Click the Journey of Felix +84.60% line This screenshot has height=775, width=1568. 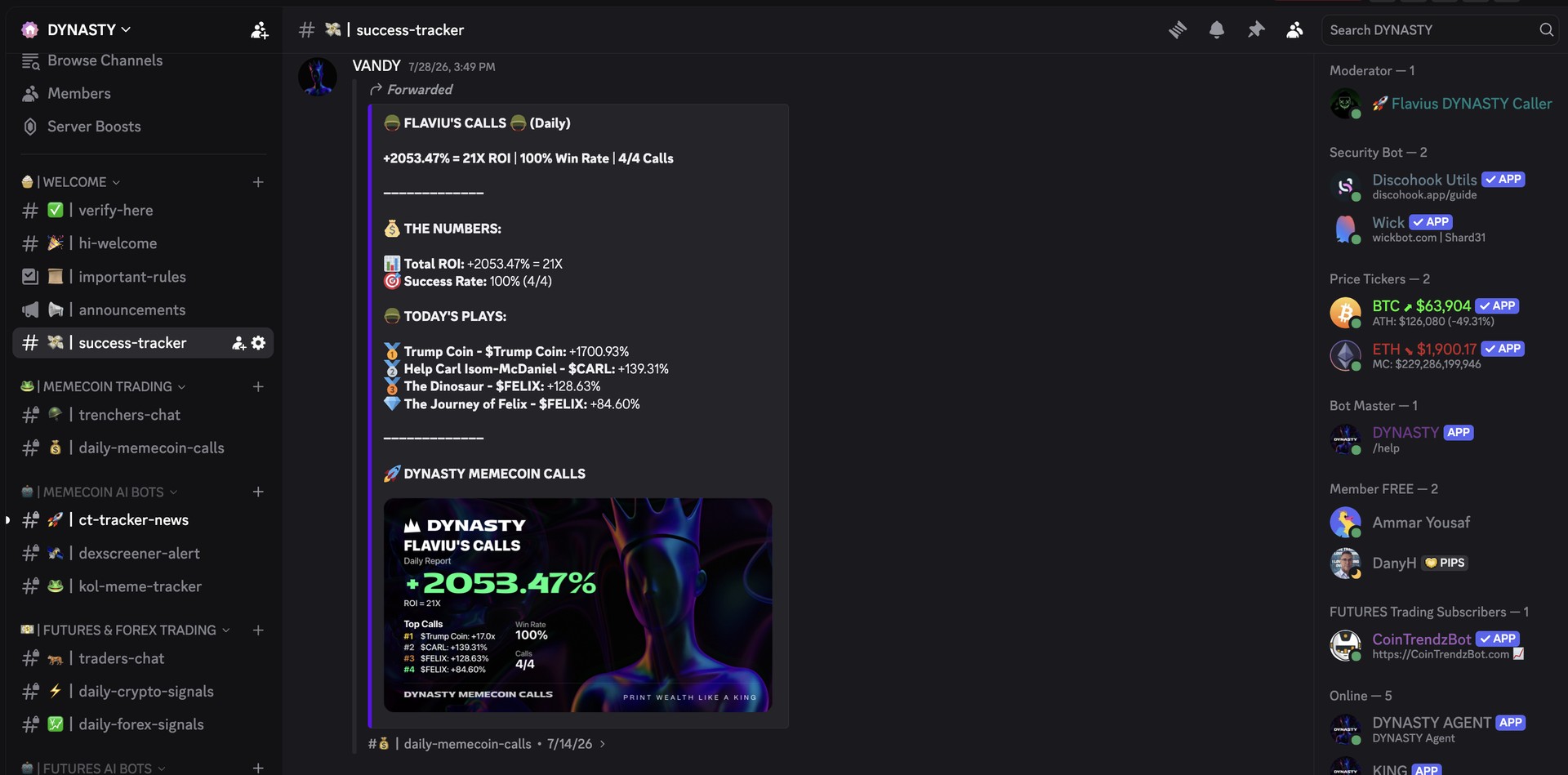pyautogui.click(x=512, y=404)
